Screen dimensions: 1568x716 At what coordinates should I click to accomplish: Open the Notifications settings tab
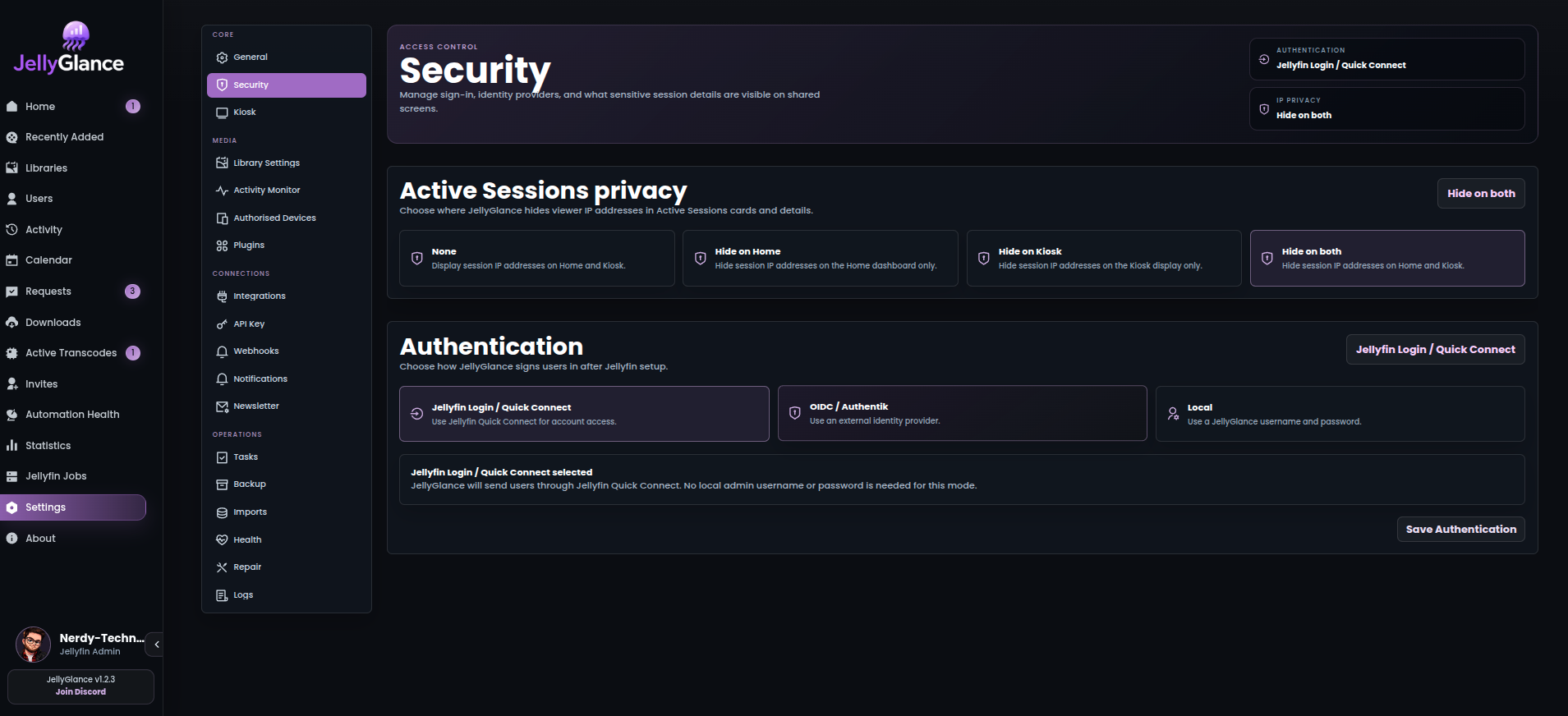click(x=287, y=379)
